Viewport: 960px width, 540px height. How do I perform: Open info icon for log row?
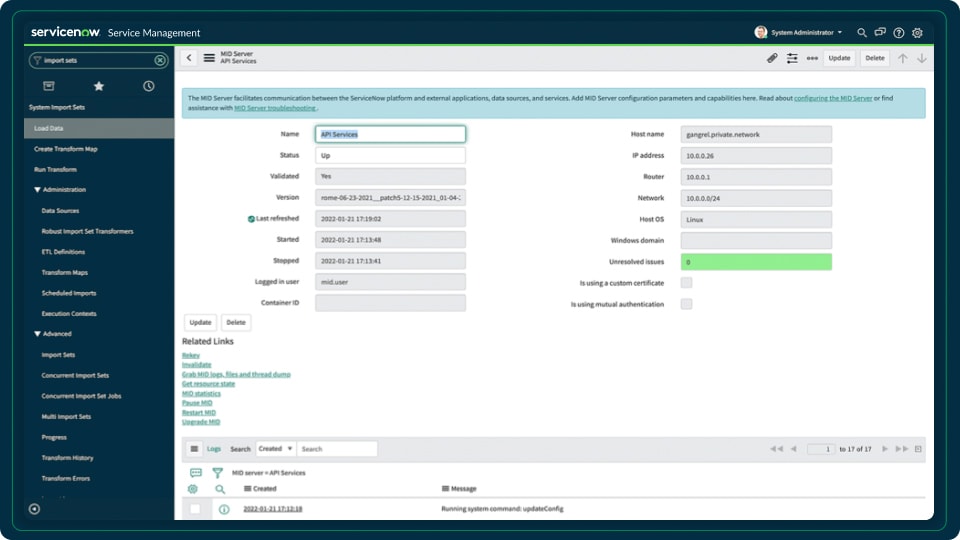[x=224, y=509]
